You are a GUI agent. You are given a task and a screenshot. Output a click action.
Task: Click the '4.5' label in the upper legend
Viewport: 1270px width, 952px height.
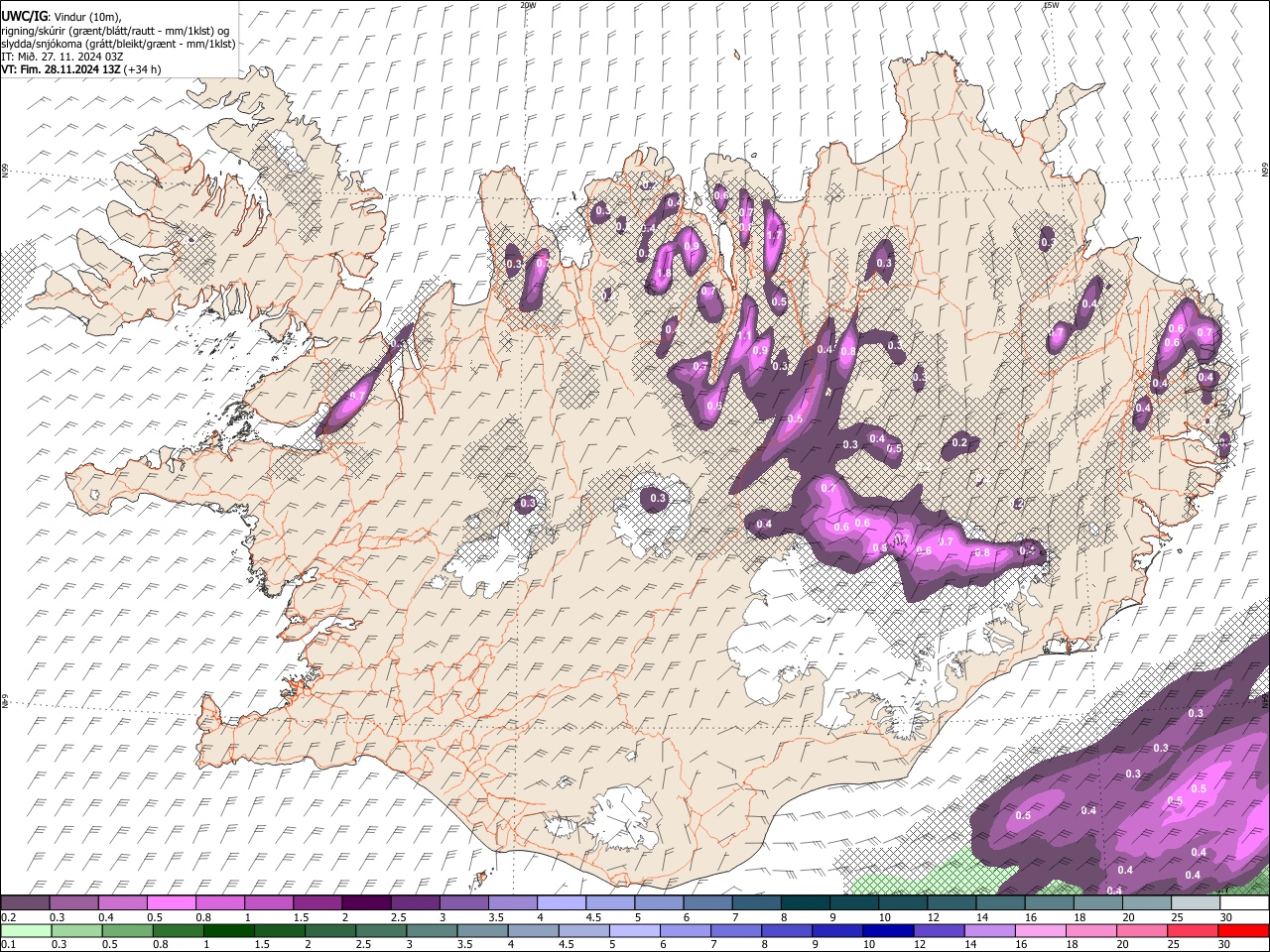click(x=593, y=917)
